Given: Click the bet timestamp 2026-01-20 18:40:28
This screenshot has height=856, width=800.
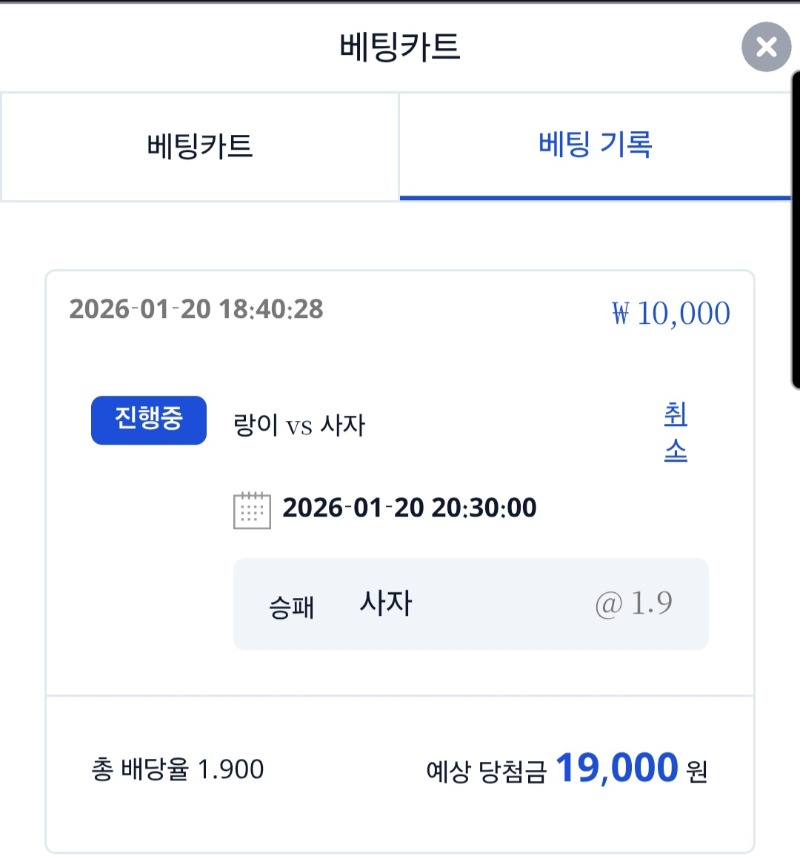Looking at the screenshot, I should 196,309.
